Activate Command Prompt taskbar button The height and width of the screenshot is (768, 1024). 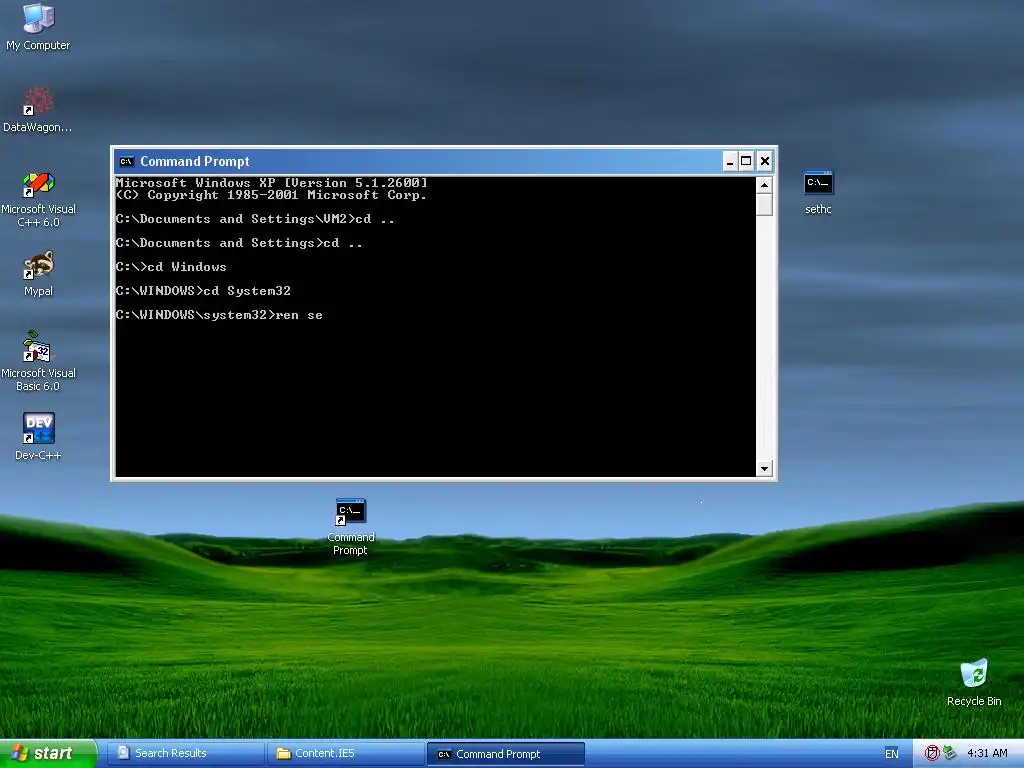505,754
